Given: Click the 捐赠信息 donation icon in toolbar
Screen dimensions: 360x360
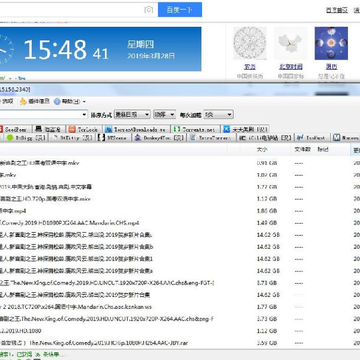Looking at the screenshot, I should coord(35,101).
